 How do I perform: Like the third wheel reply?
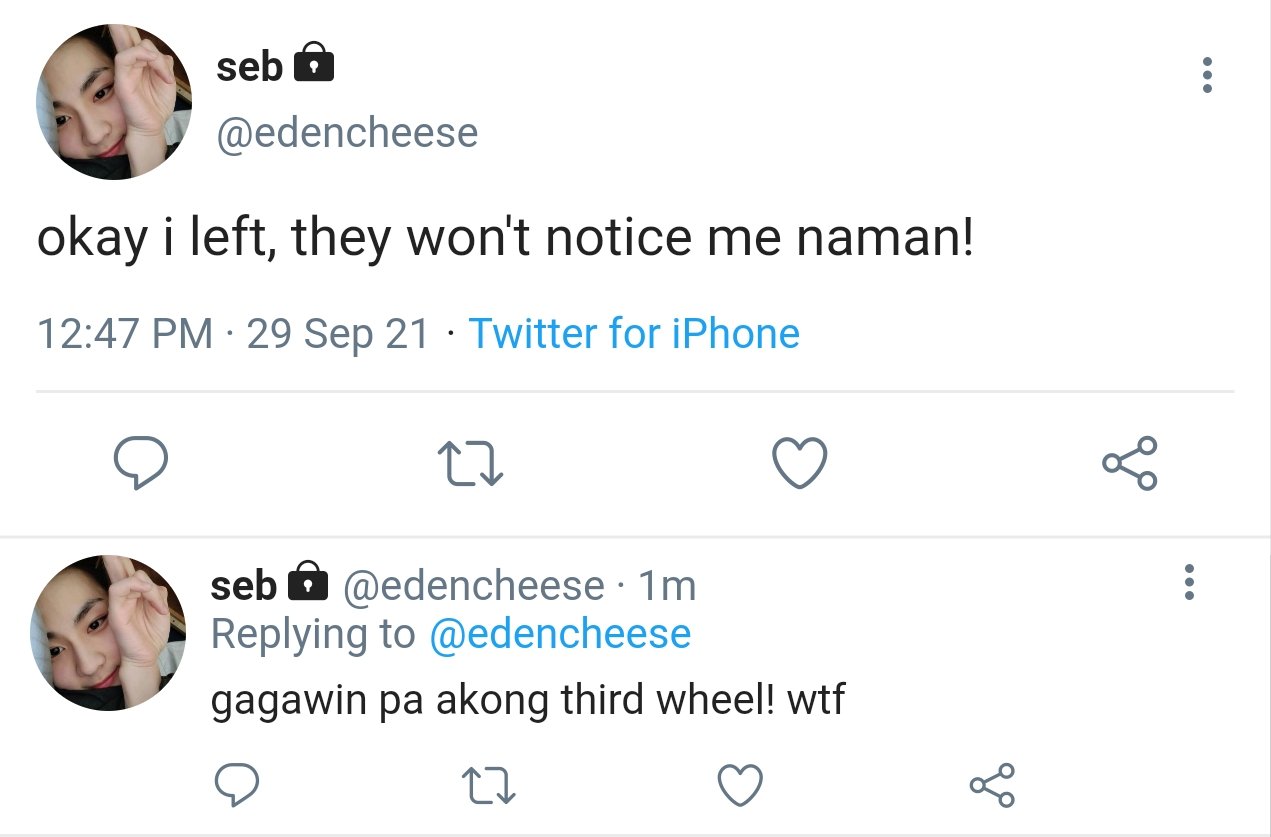[741, 785]
